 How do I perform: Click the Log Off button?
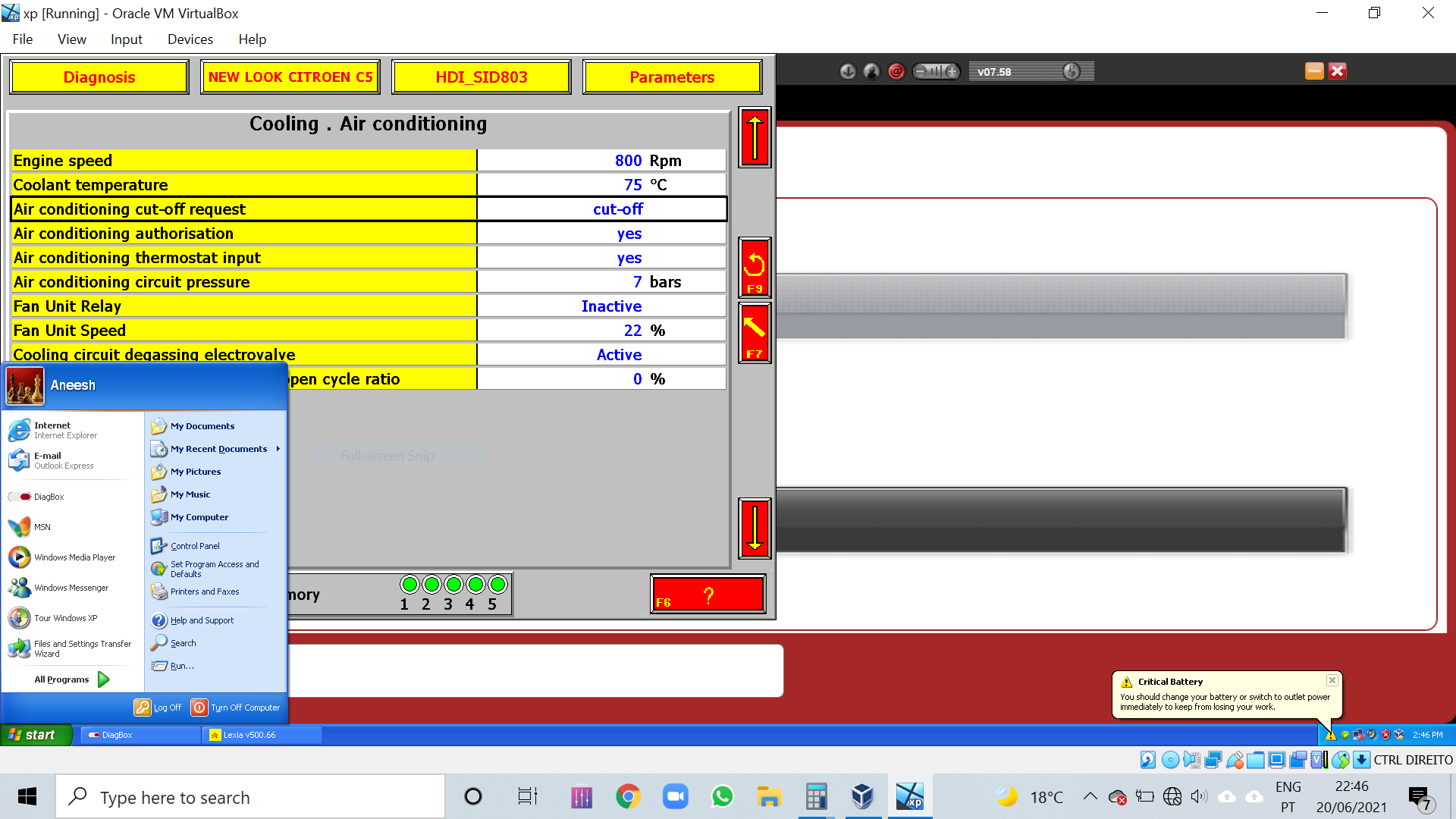tap(158, 708)
